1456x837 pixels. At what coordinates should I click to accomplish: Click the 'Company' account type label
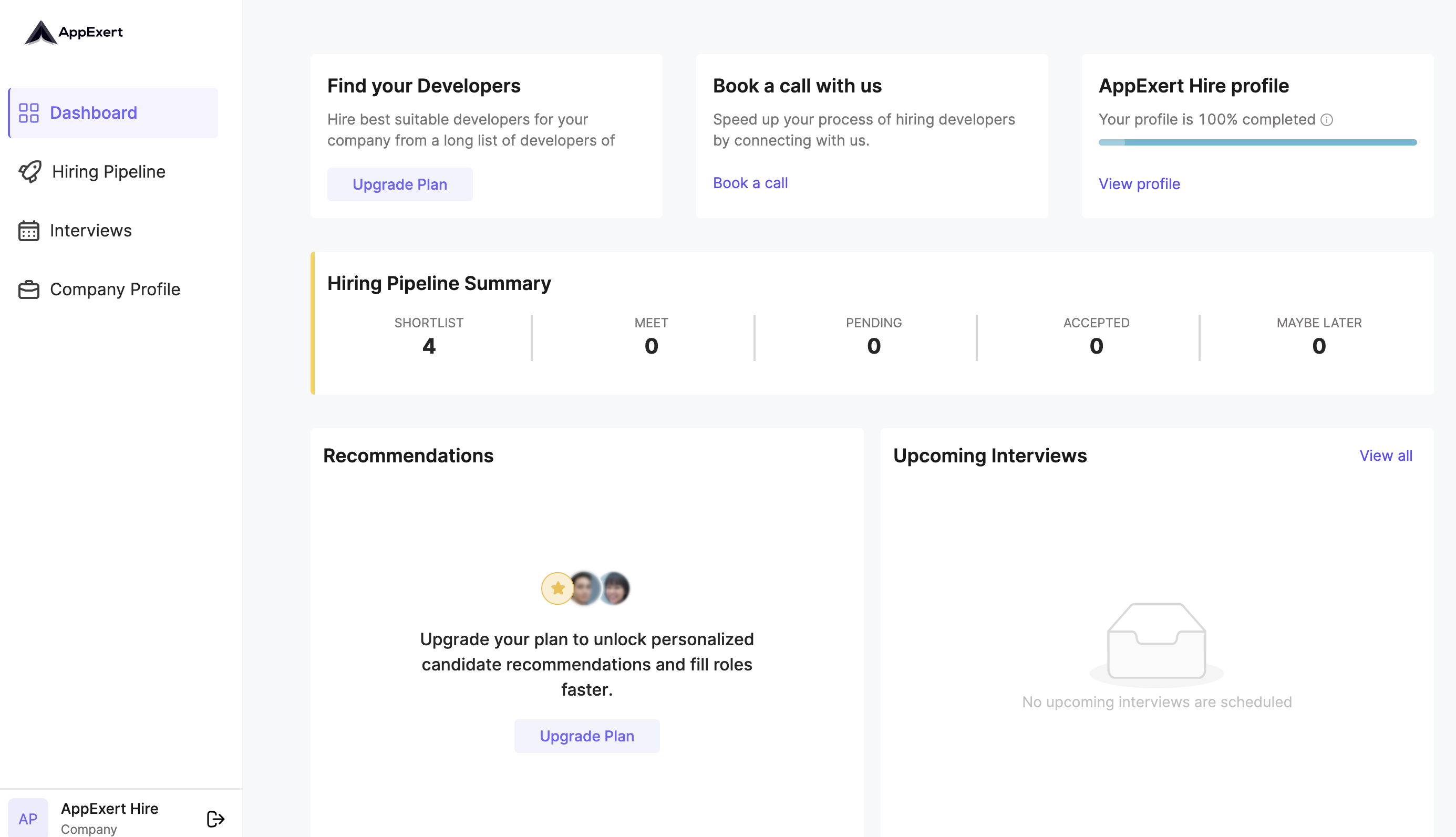89,829
